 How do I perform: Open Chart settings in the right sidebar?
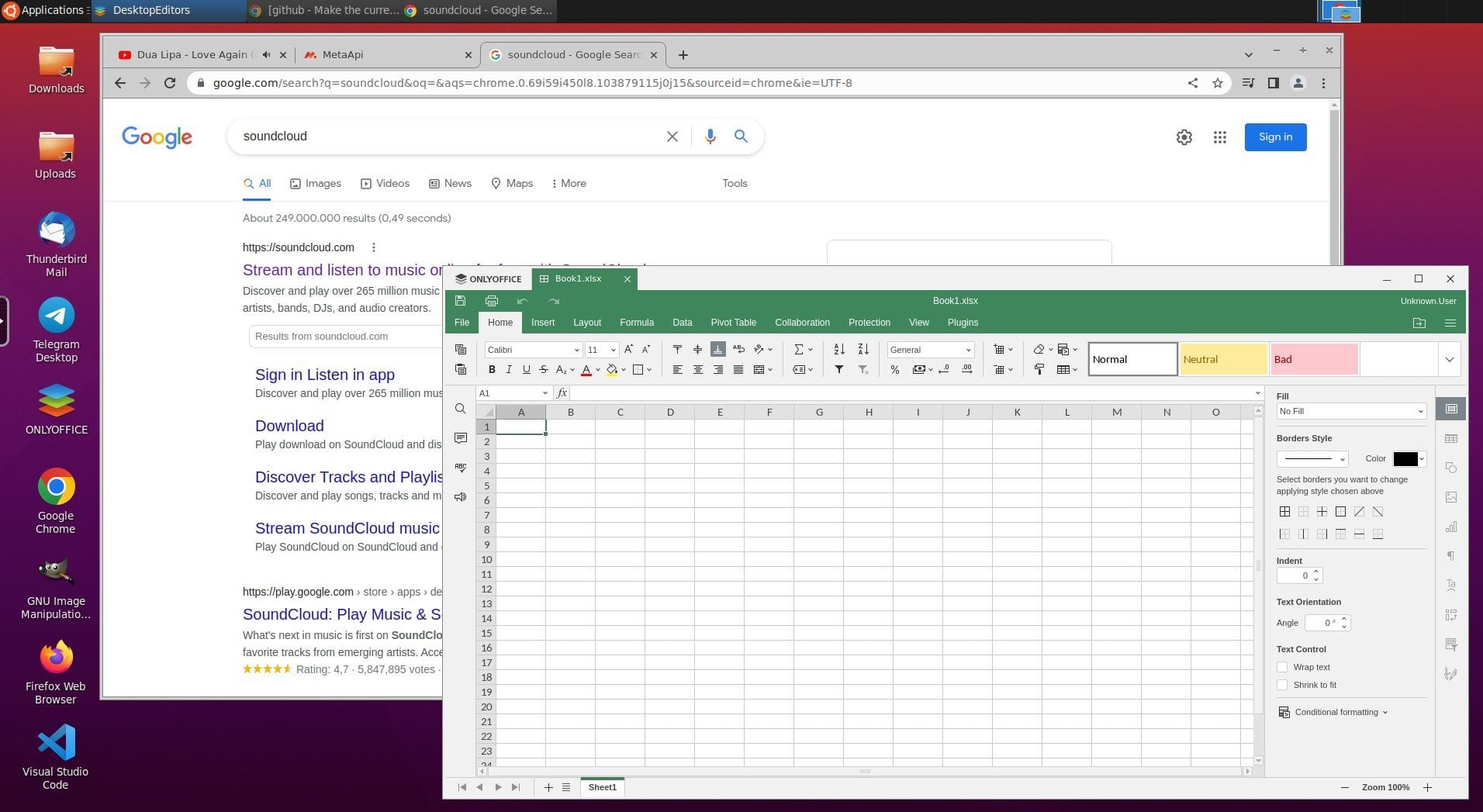1450,527
